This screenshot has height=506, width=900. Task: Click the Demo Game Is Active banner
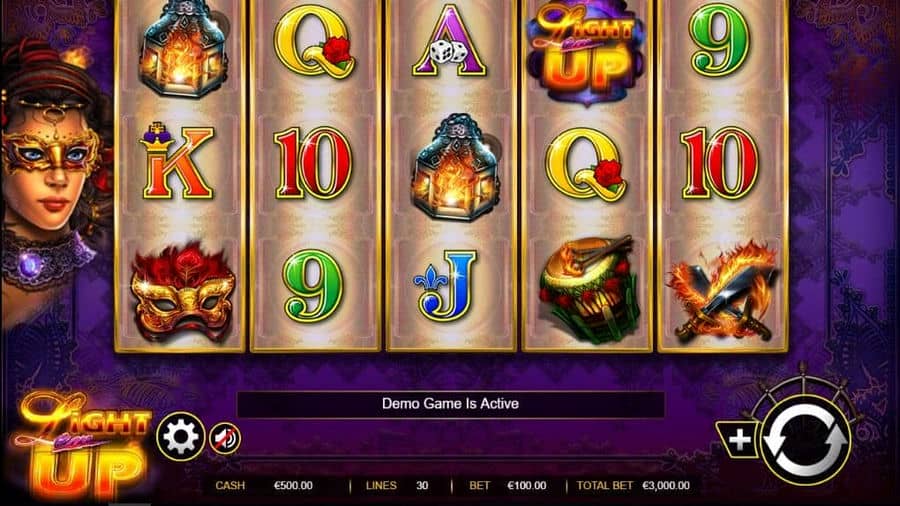[451, 404]
